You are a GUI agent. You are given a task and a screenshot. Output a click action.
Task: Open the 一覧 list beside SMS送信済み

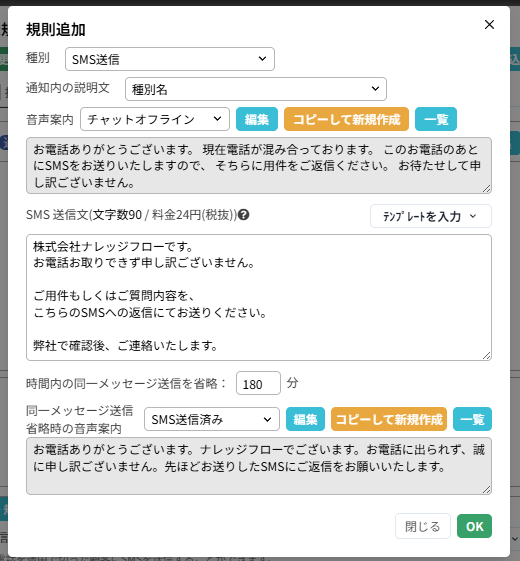point(472,419)
